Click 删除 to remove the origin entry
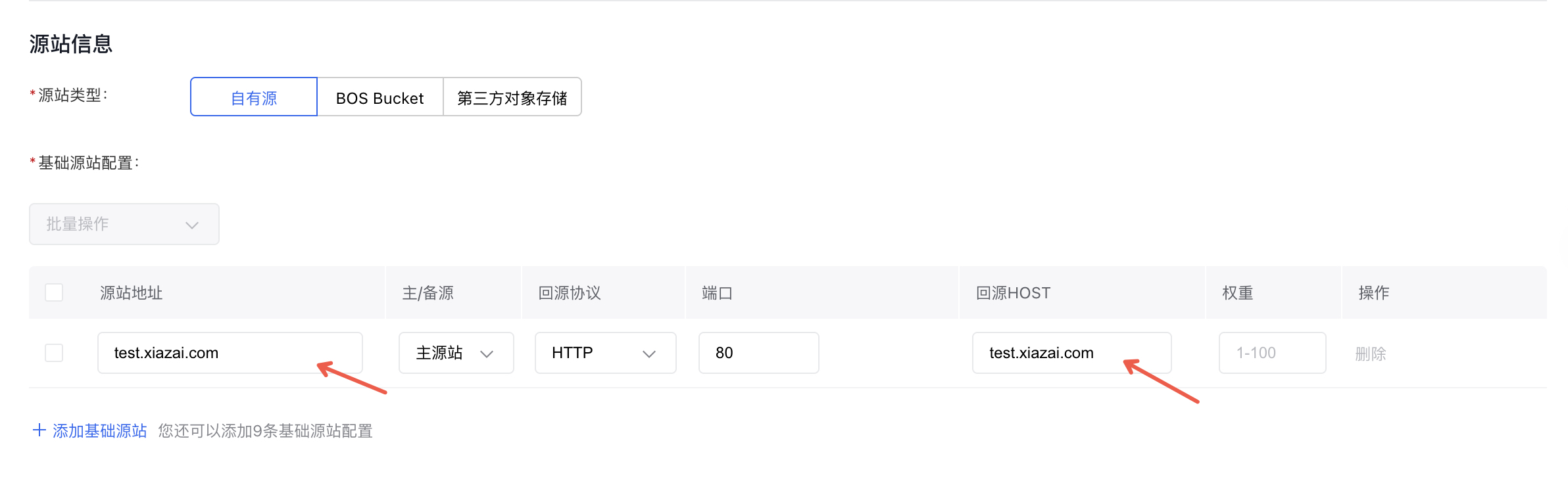Screen dimensions: 1568x481 [1373, 353]
